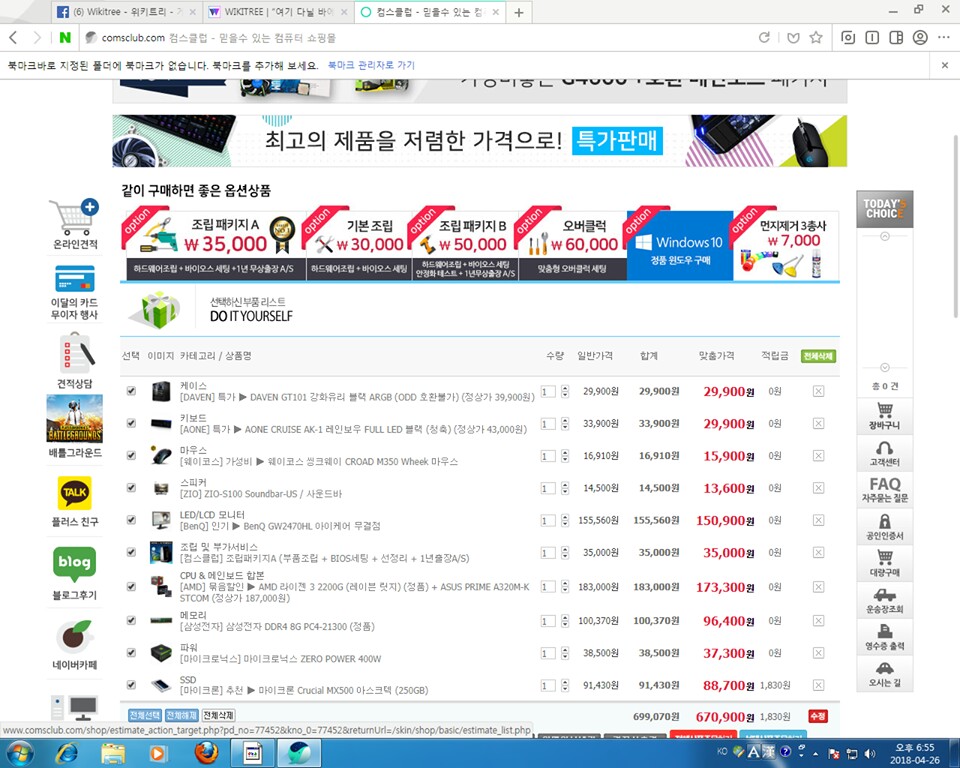Click the Naver N icon in address bar

pyautogui.click(x=65, y=37)
